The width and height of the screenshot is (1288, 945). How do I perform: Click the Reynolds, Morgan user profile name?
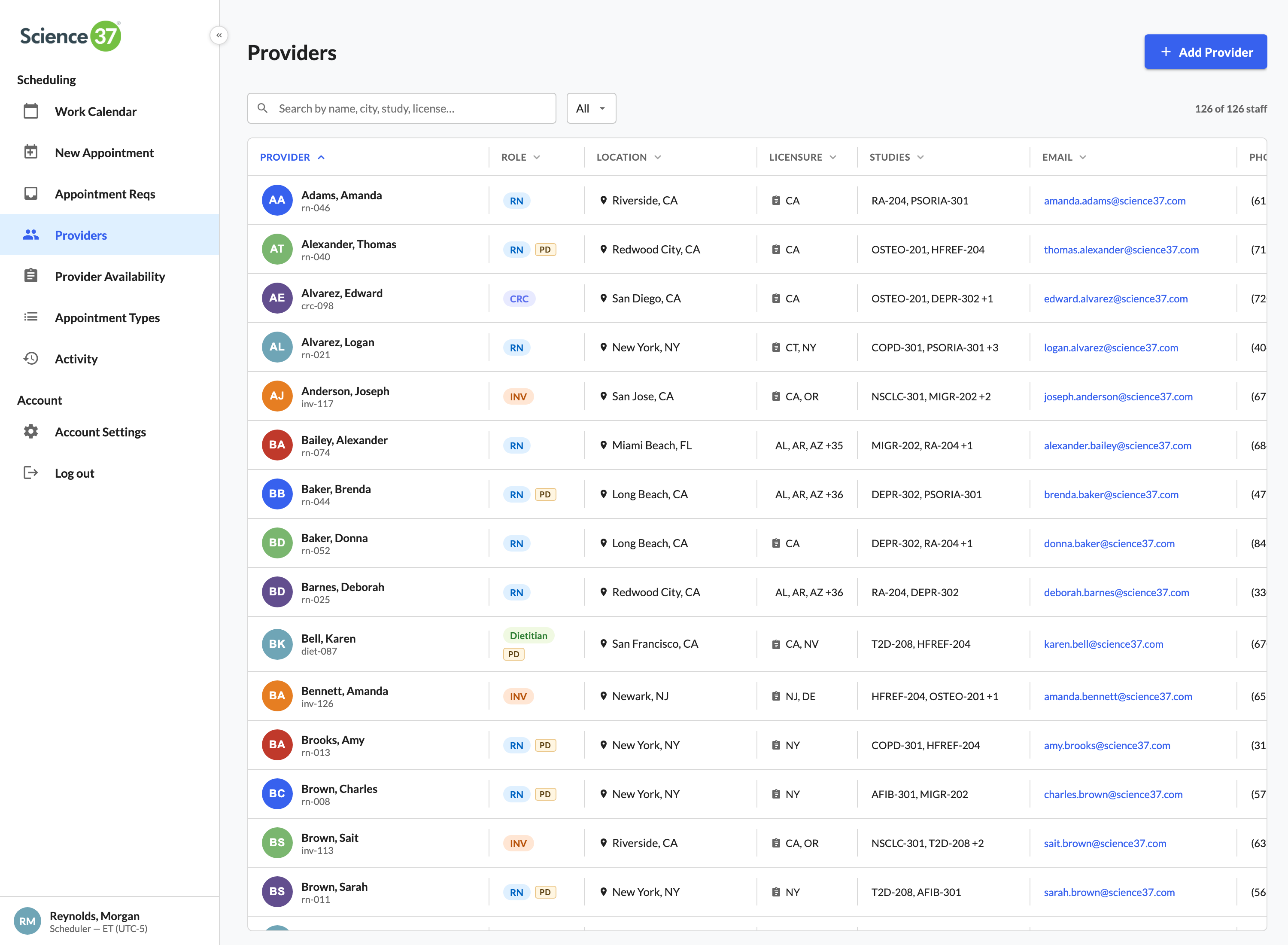(x=94, y=916)
